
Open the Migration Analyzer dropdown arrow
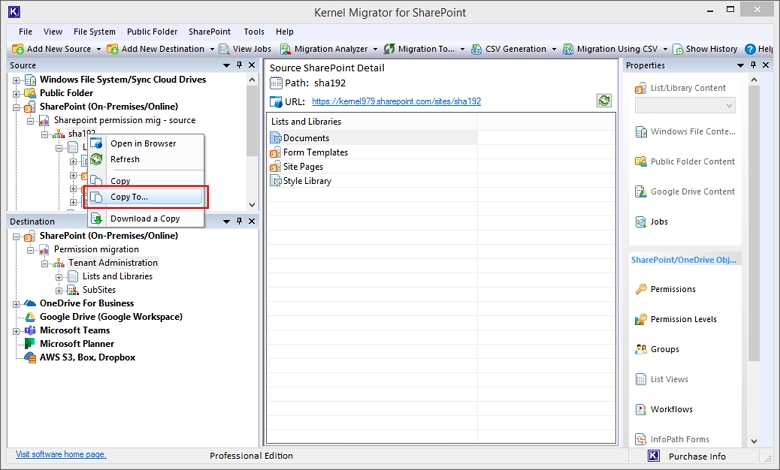point(375,49)
